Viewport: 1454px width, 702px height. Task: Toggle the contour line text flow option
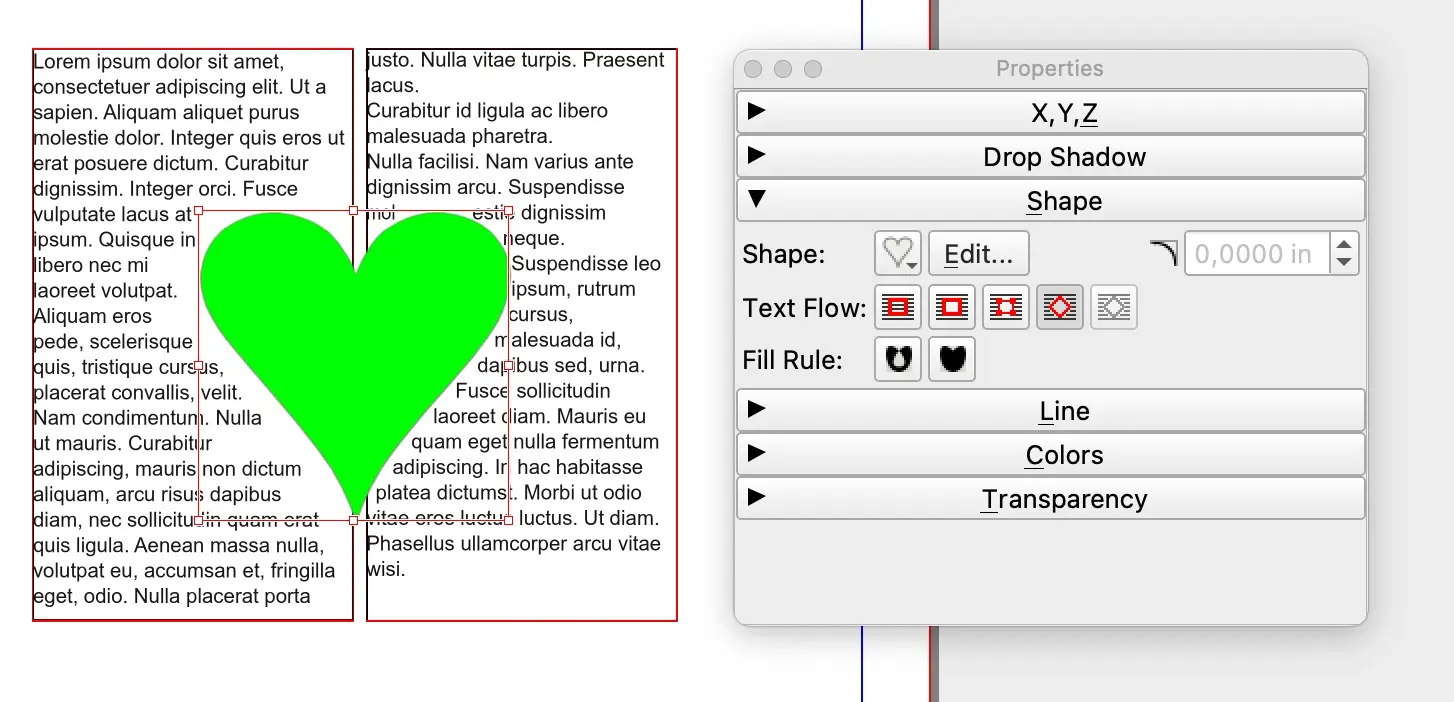tap(1060, 307)
